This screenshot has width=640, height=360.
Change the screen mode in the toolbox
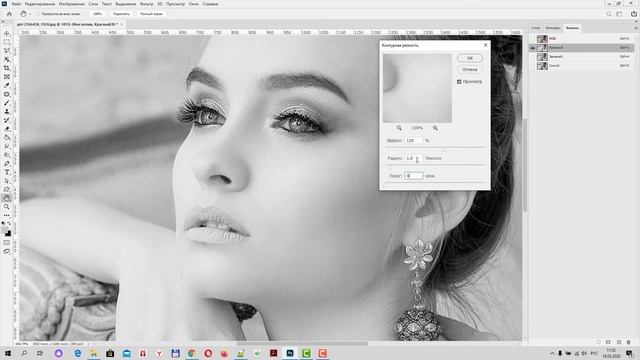point(7,251)
